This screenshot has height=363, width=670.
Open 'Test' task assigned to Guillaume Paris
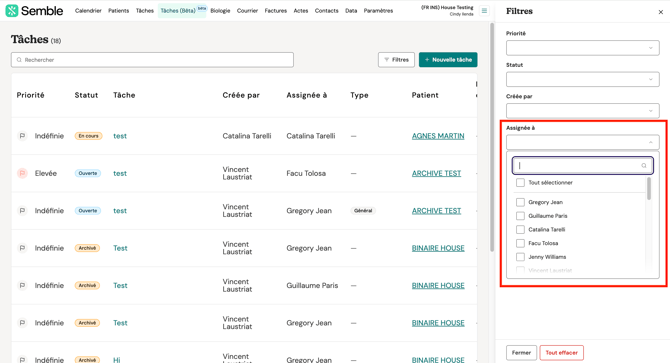(120, 285)
